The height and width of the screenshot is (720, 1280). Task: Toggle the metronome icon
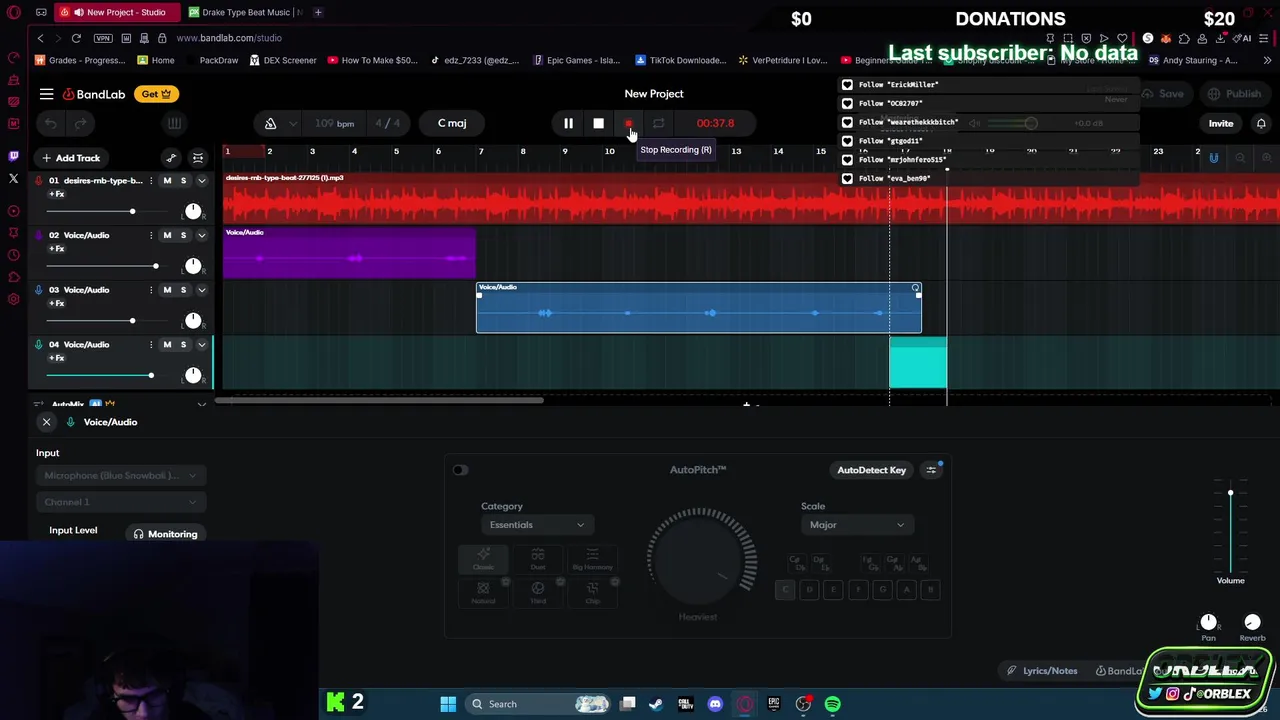pyautogui.click(x=270, y=123)
